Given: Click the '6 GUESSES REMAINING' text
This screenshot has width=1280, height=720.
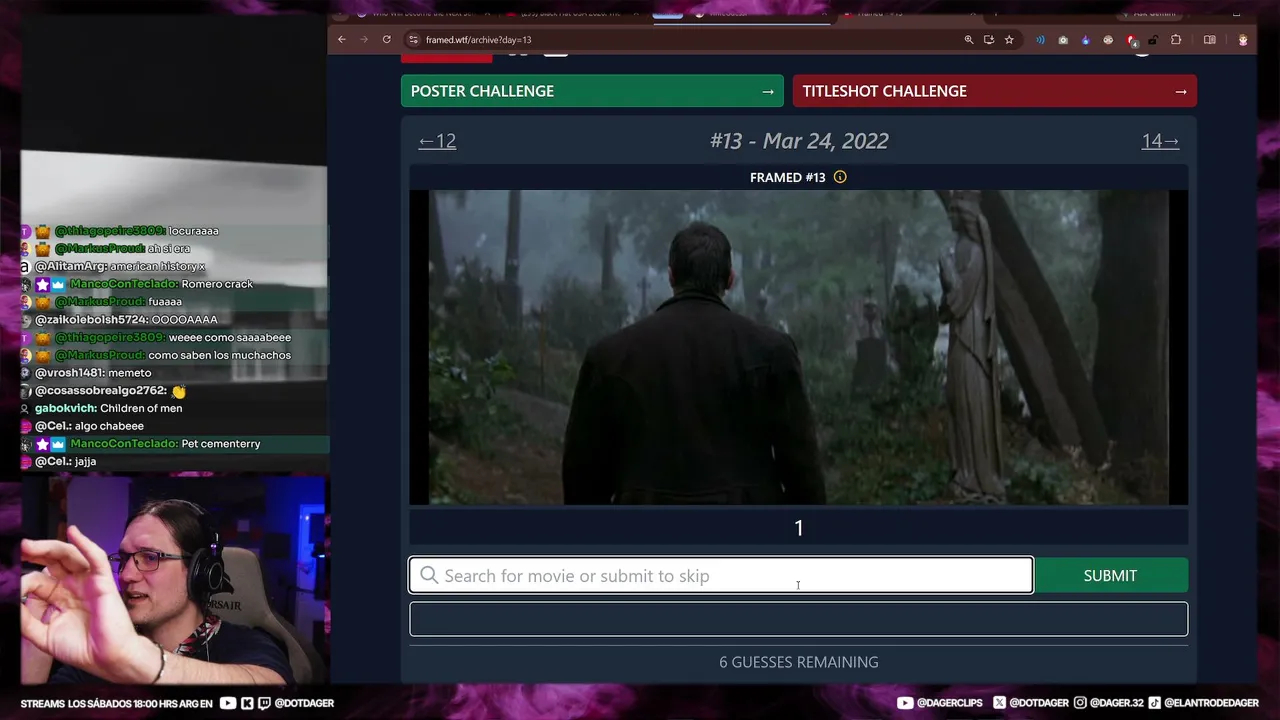Looking at the screenshot, I should (799, 662).
